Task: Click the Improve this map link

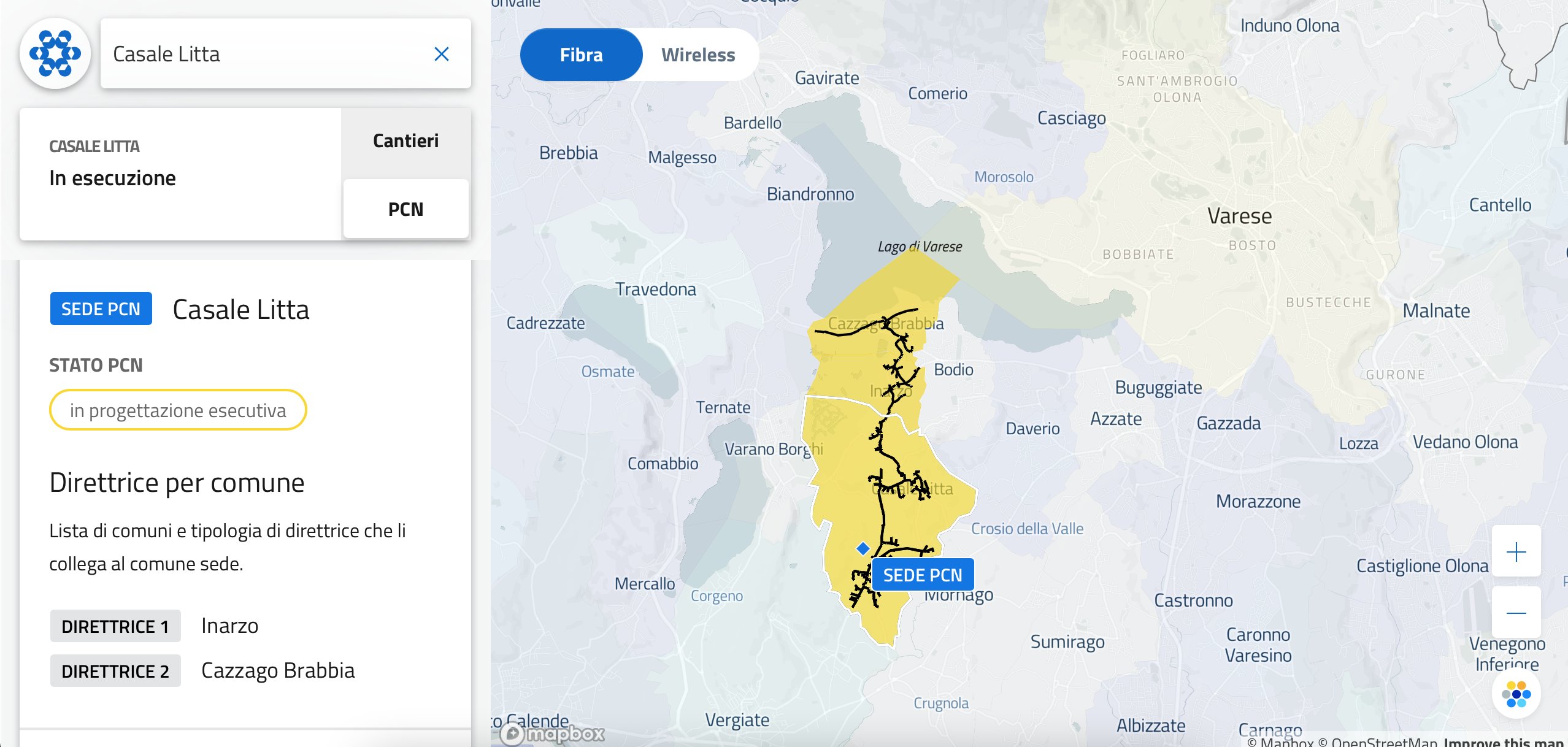Action: pyautogui.click(x=1503, y=742)
